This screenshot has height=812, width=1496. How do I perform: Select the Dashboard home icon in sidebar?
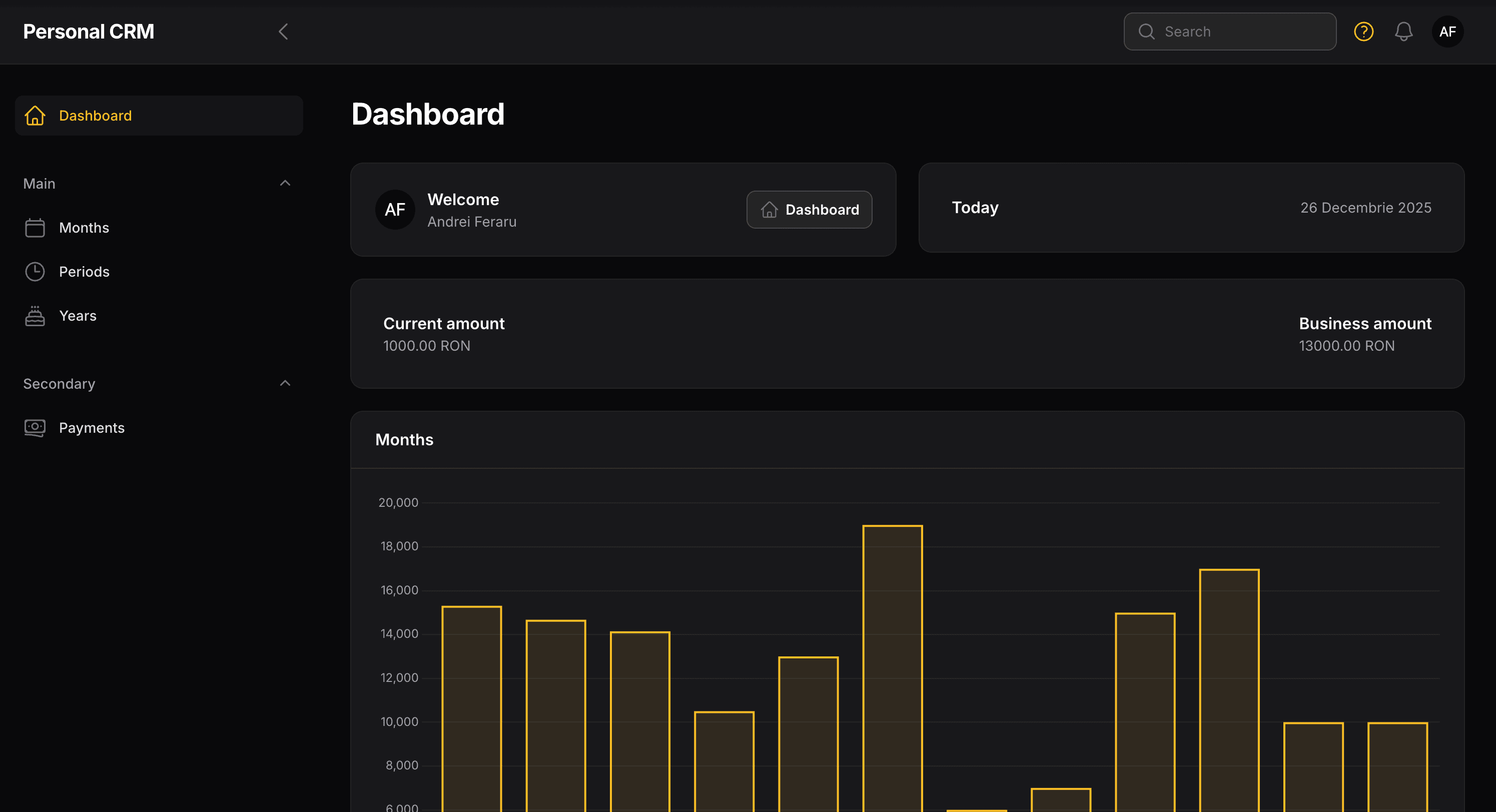coord(35,116)
